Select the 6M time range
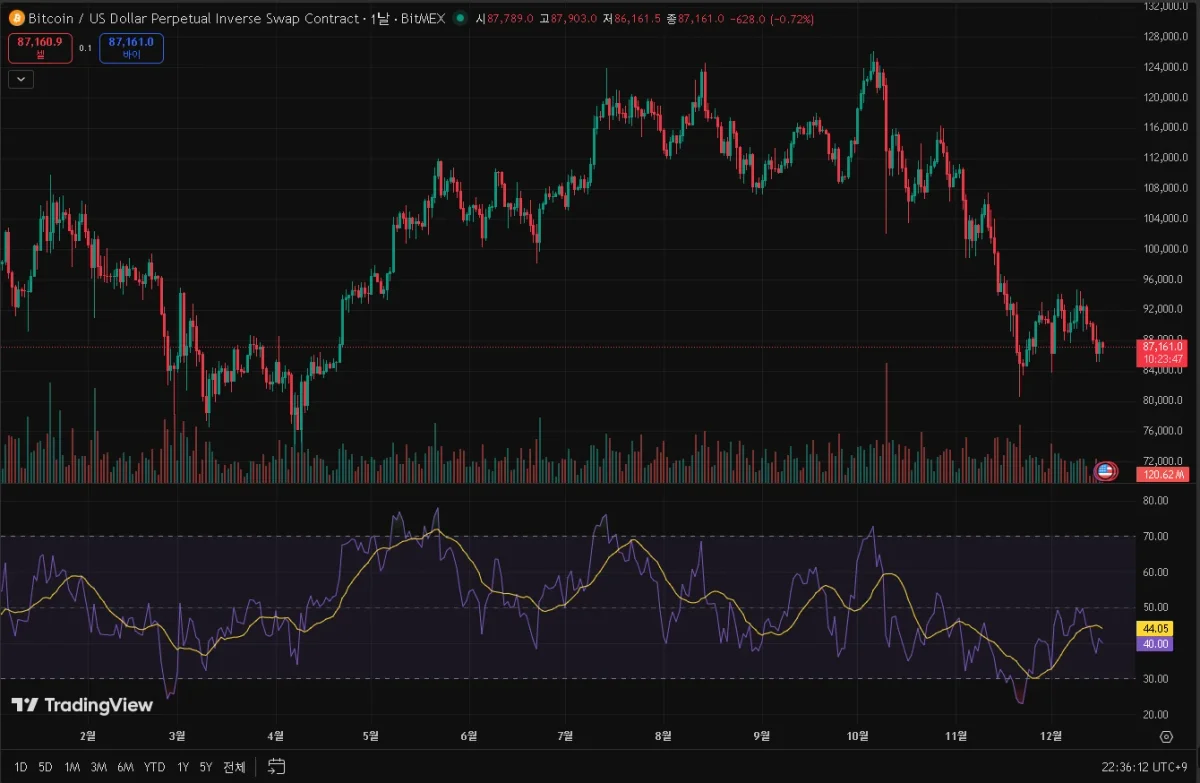1200x783 pixels. 125,767
